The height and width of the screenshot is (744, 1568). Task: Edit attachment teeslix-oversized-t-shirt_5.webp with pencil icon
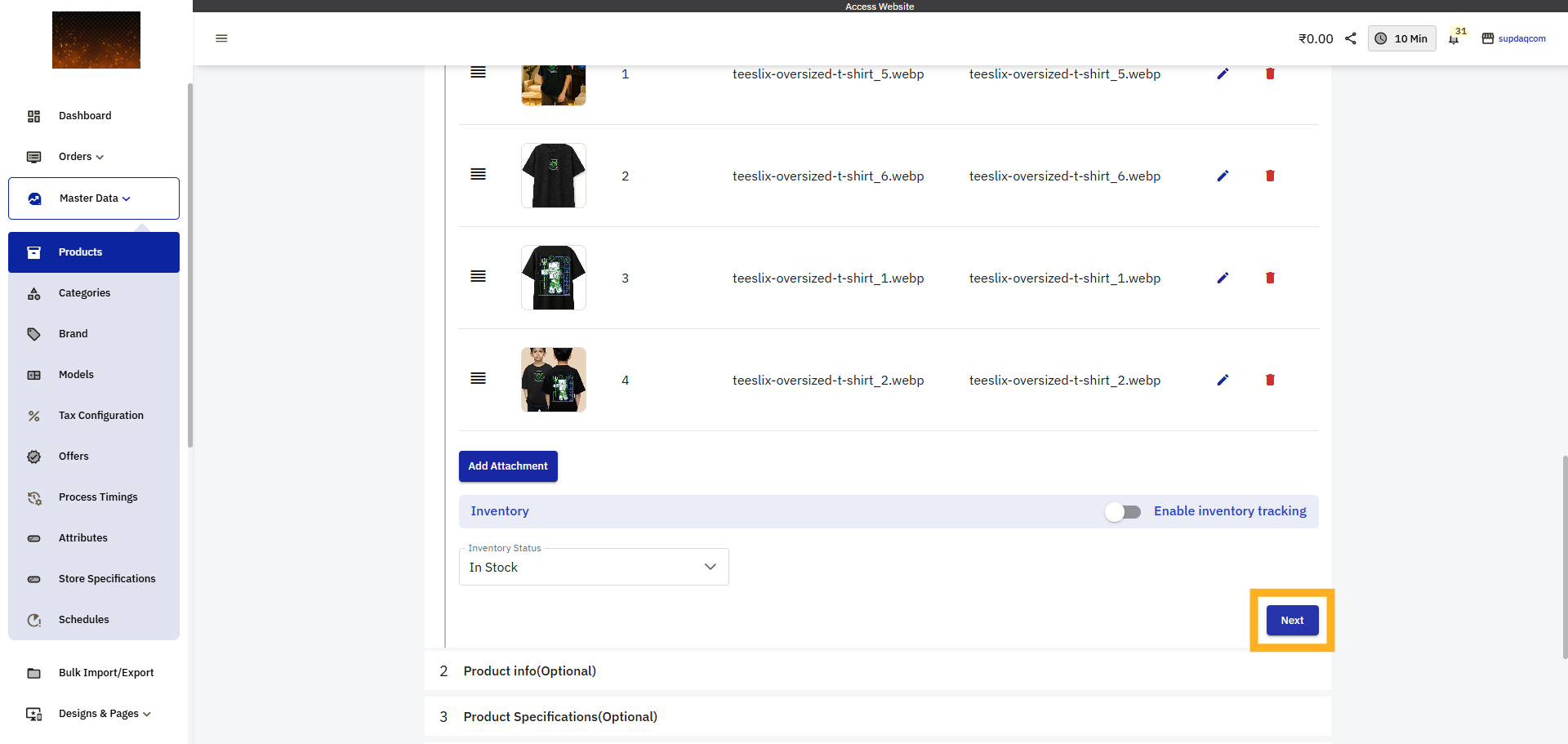click(x=1223, y=74)
